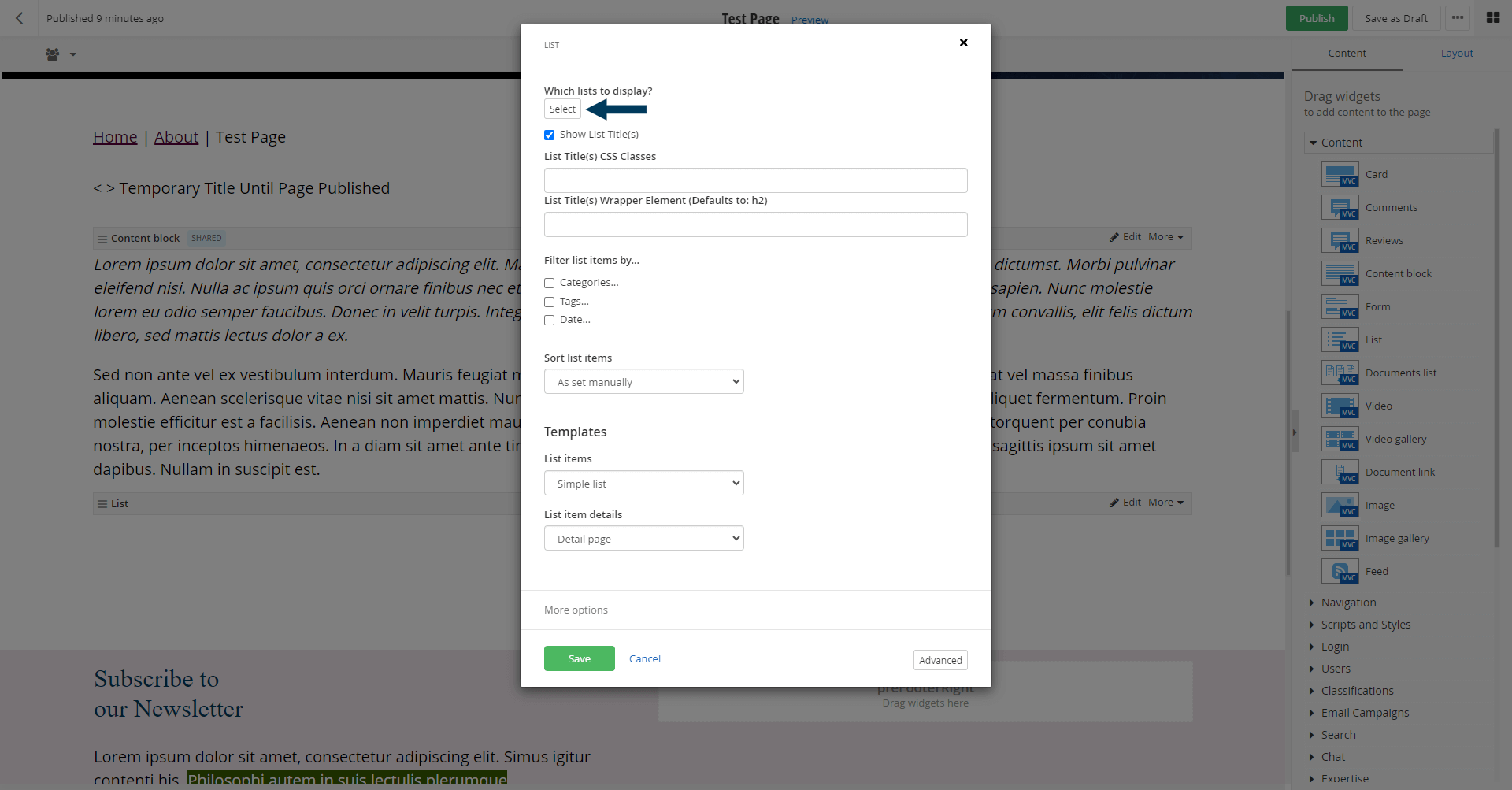Click the List widget drag handle icon
This screenshot has width=1512, height=790.
[102, 504]
